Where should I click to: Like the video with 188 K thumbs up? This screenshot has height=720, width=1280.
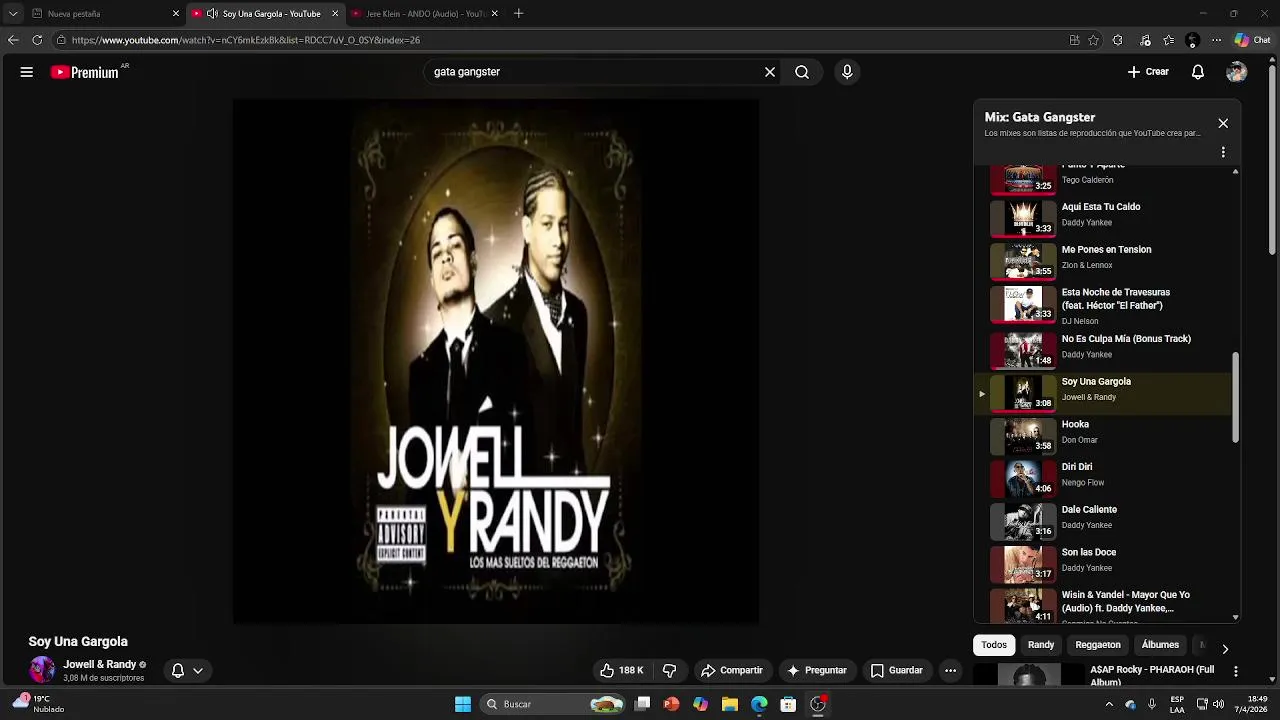(x=622, y=670)
